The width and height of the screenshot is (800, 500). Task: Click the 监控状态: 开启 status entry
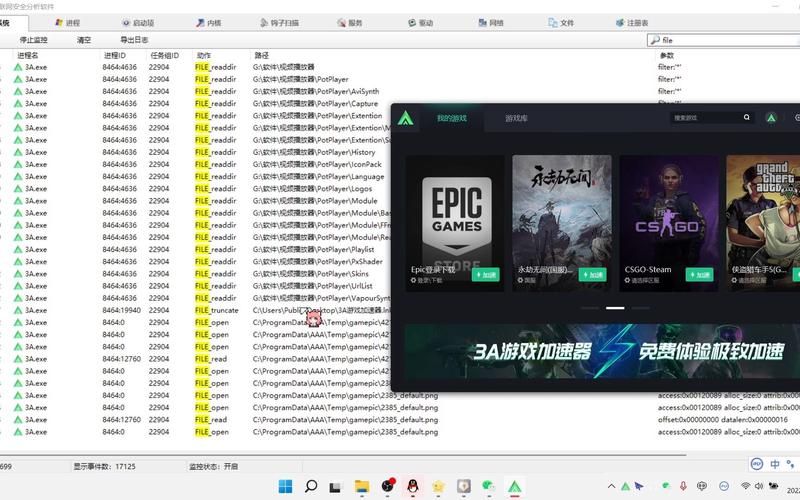tap(213, 466)
